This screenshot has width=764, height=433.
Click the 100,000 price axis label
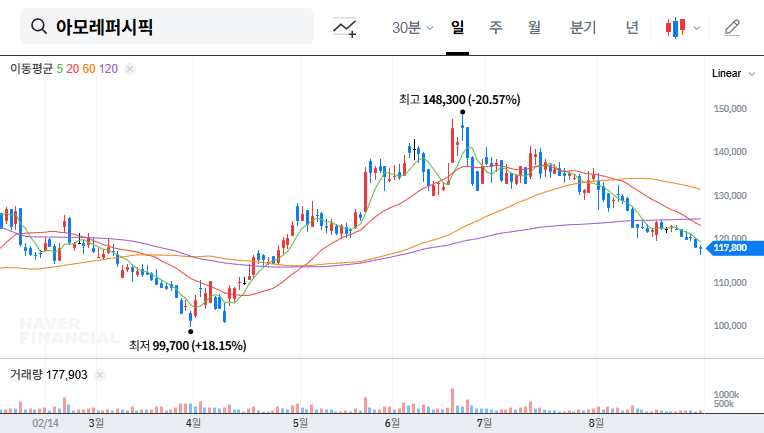[x=730, y=326]
